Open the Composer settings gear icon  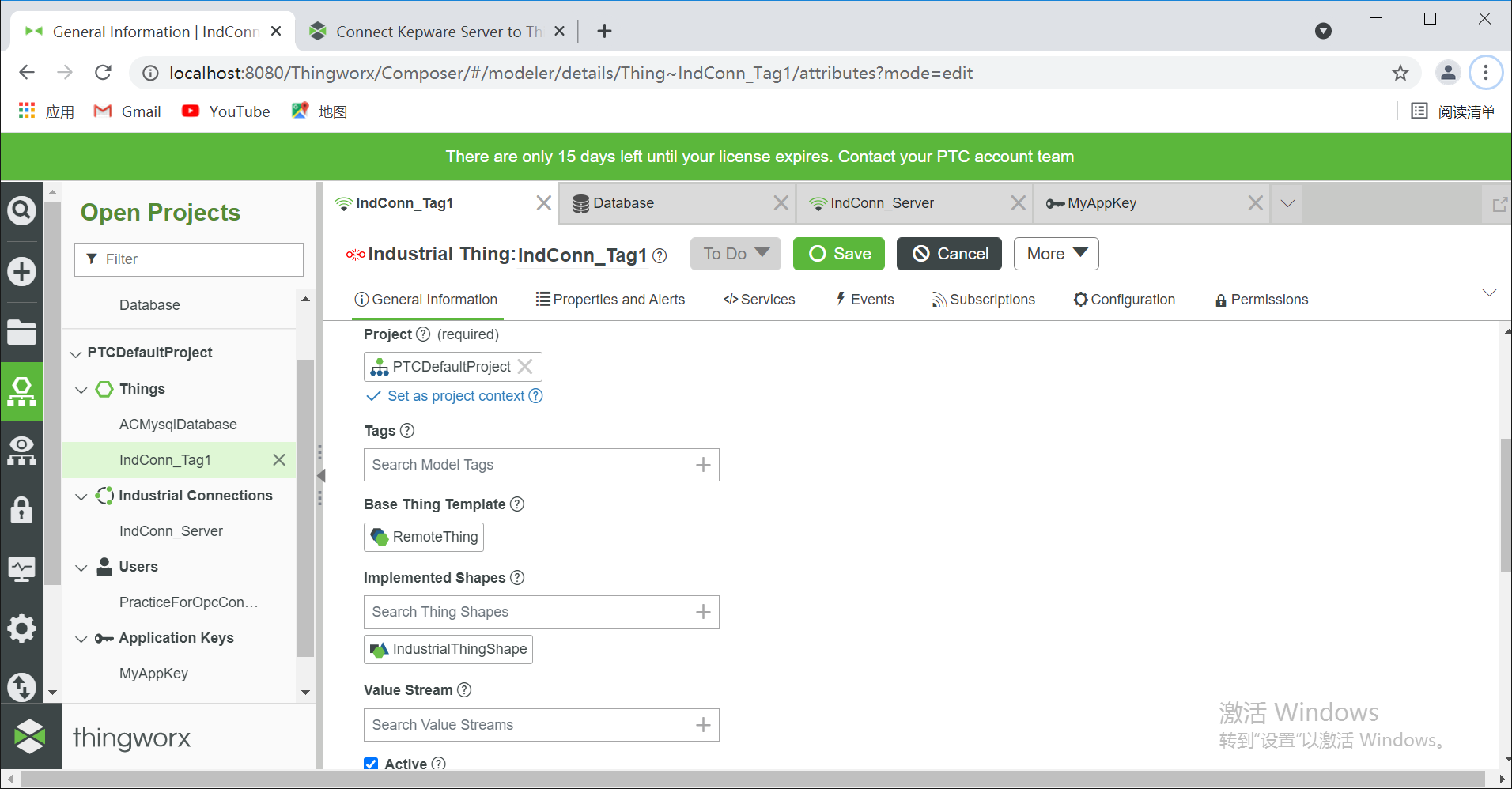pos(21,628)
